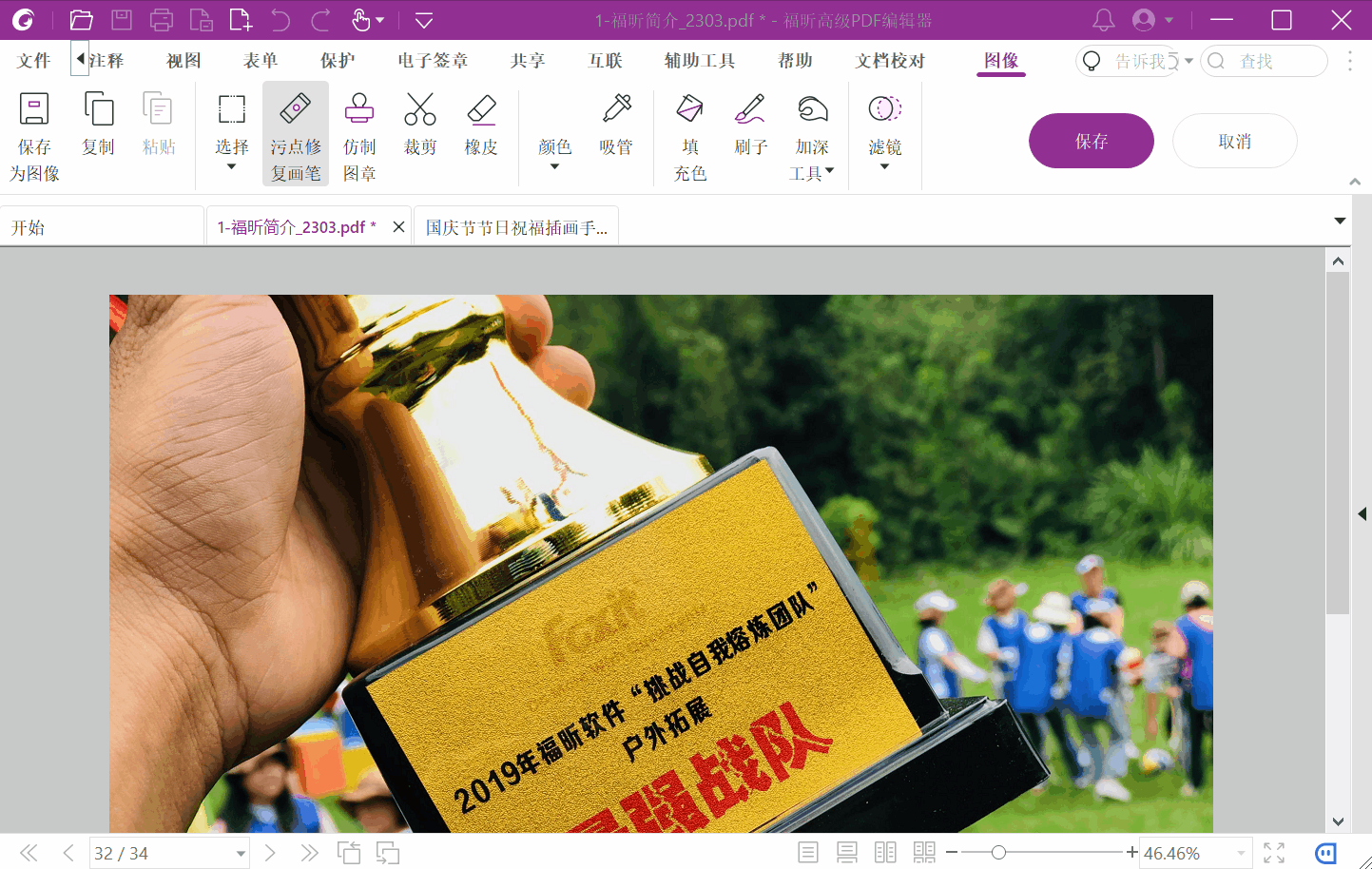Image resolution: width=1372 pixels, height=869 pixels.
Task: Open the document tabs list arrow
Action: coord(1340,221)
